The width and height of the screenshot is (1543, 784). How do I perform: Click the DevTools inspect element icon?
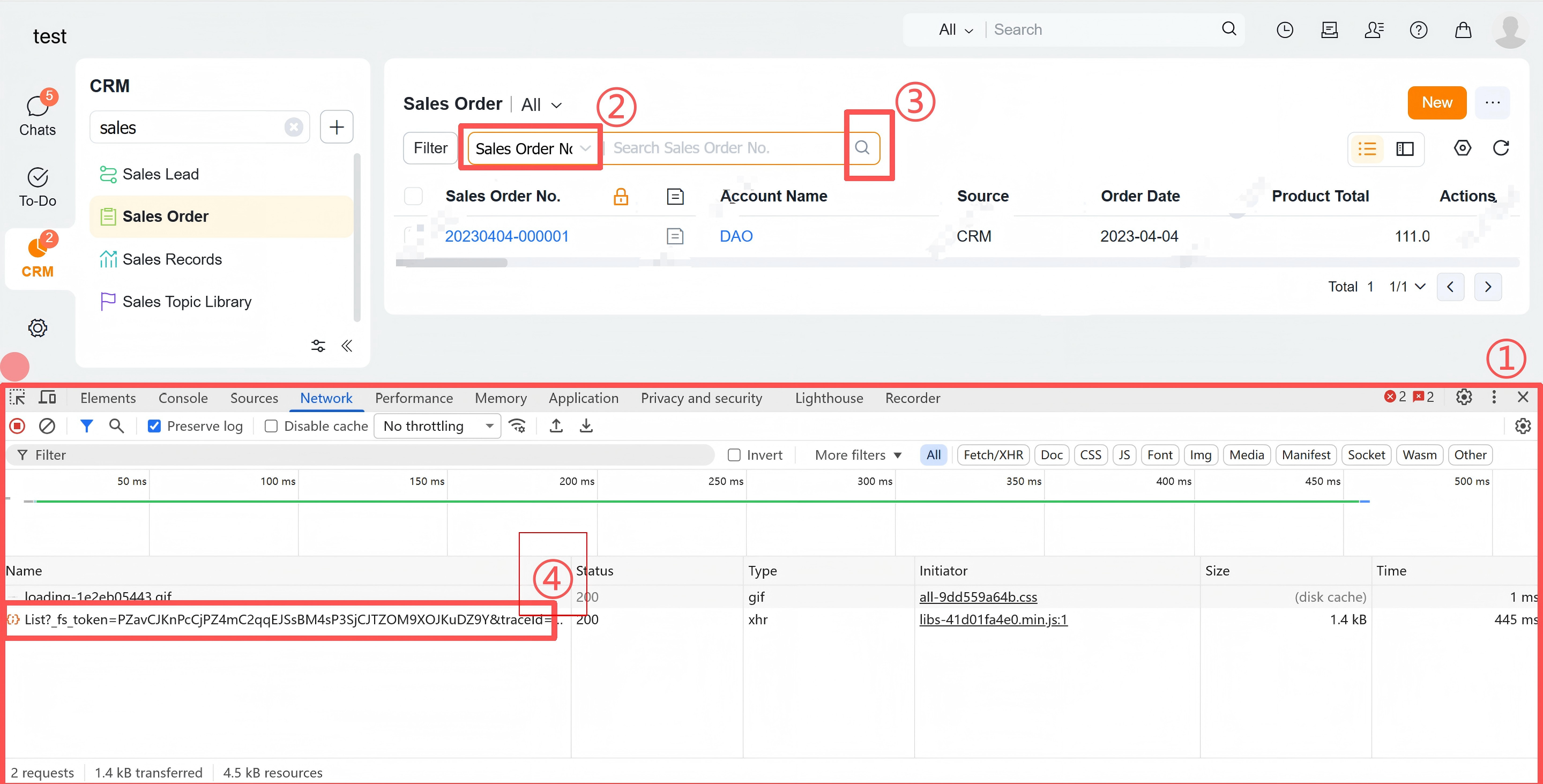pyautogui.click(x=17, y=398)
